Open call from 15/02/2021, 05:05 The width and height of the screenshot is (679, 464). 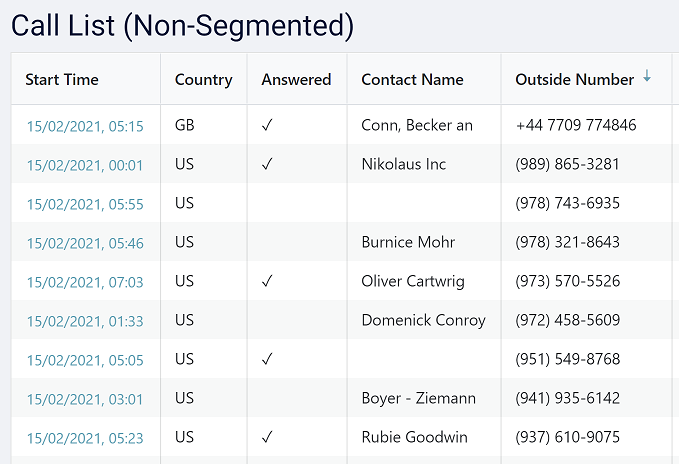point(85,360)
